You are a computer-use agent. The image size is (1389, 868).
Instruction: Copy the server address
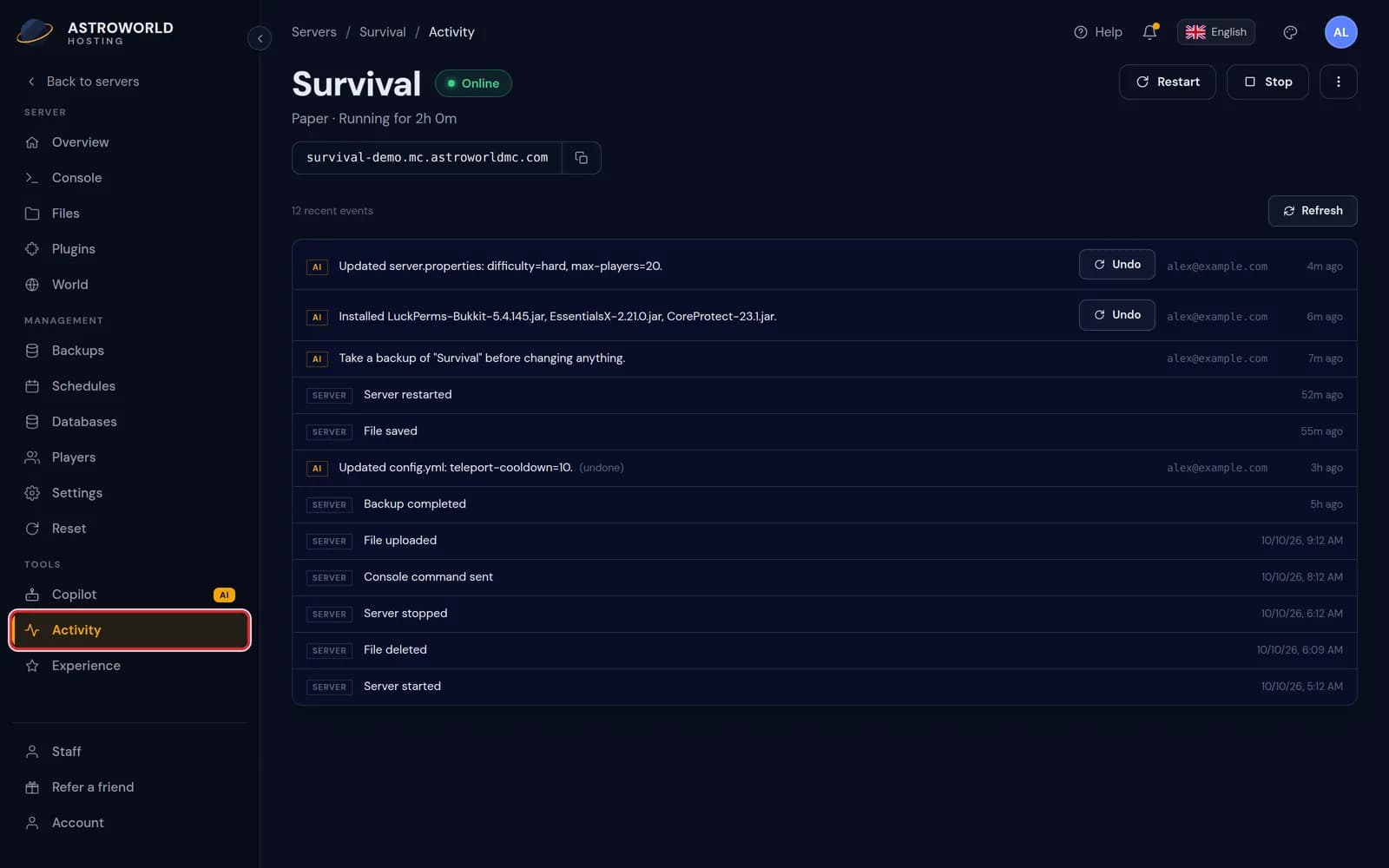point(582,158)
